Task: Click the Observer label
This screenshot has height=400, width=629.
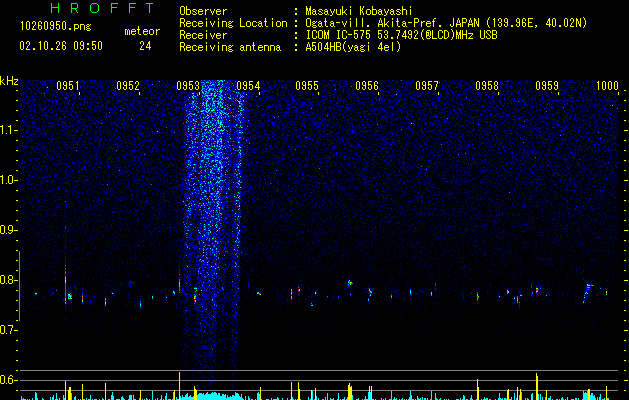Action: click(x=203, y=11)
